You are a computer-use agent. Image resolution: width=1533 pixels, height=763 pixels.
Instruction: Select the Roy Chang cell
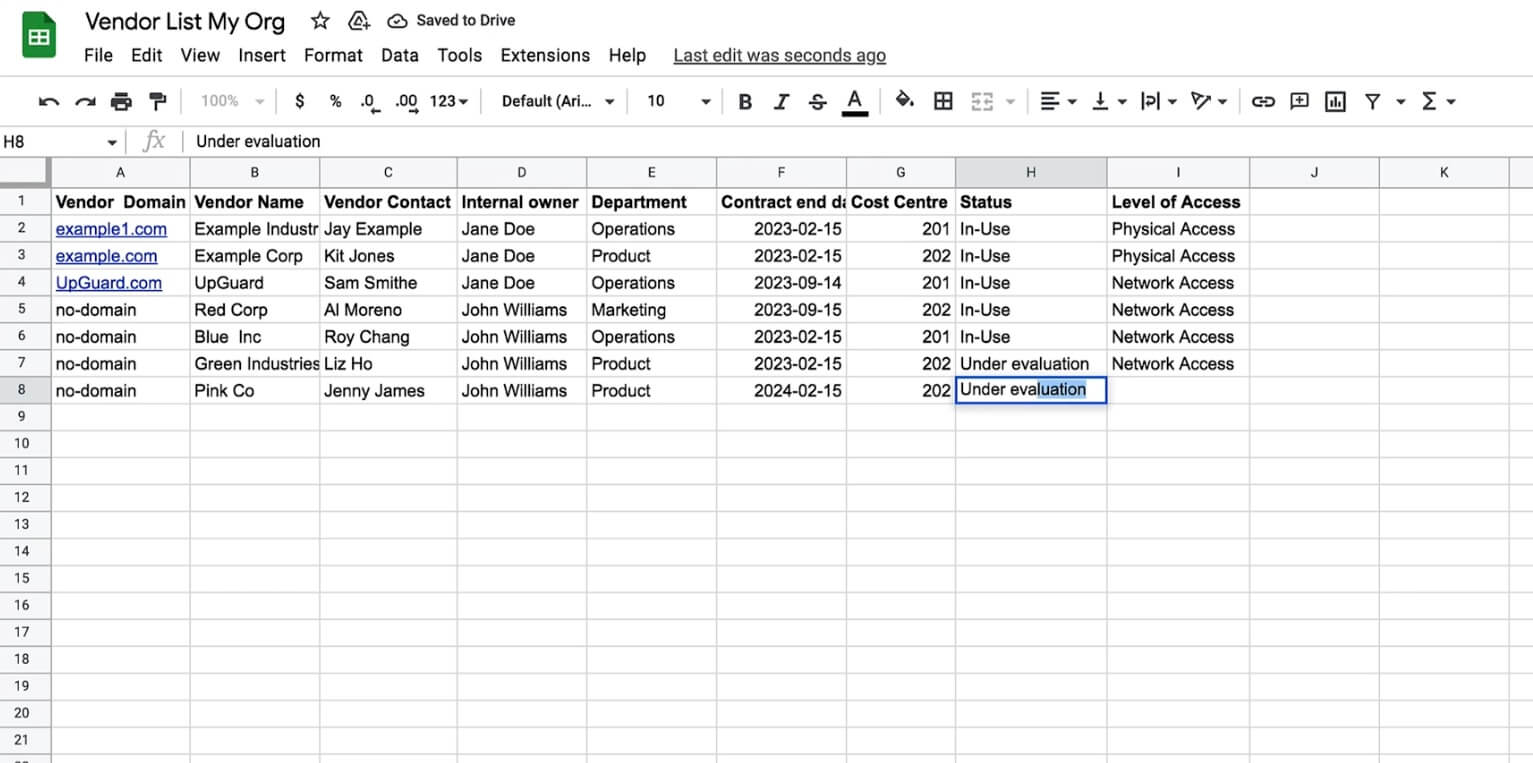click(388, 337)
